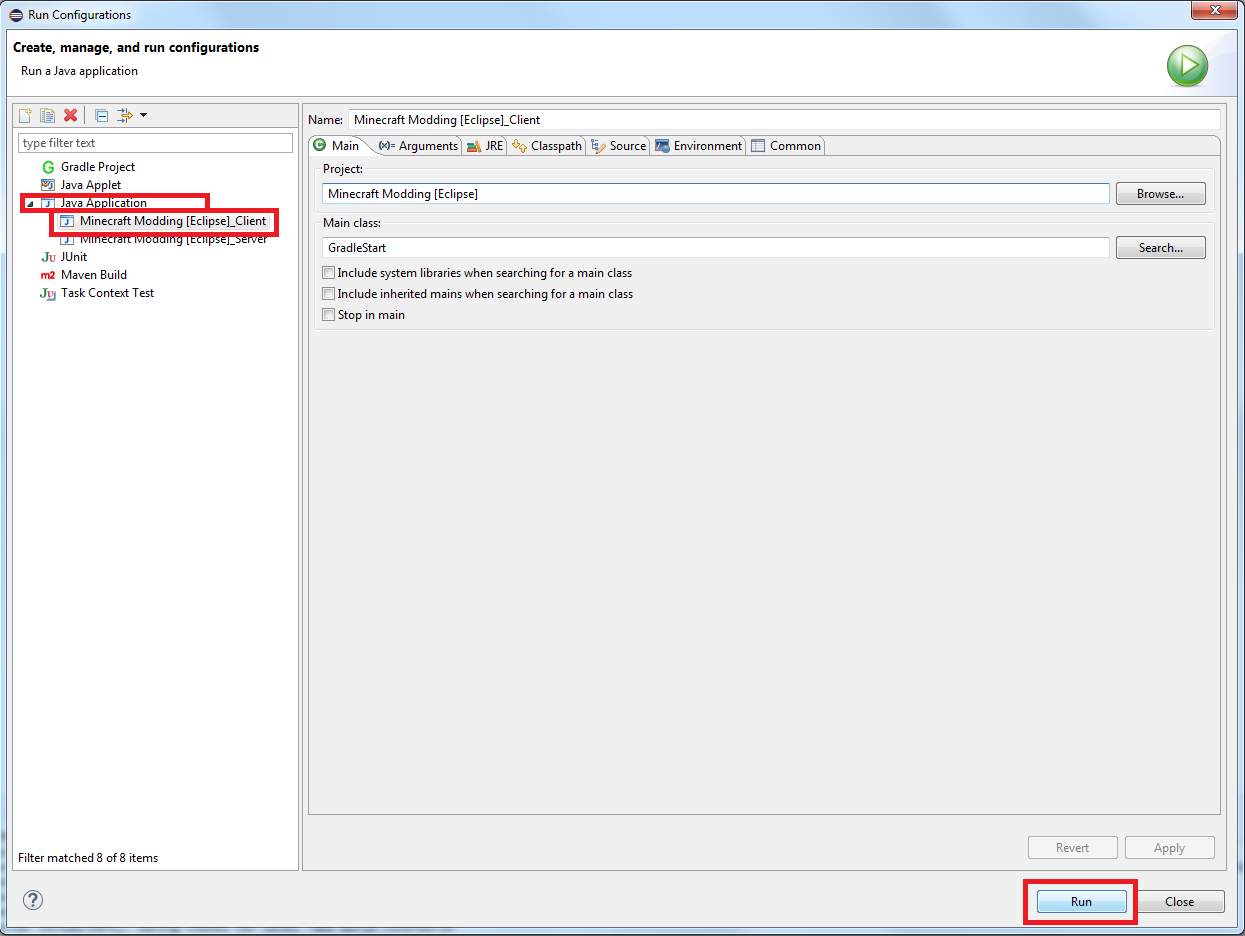The width and height of the screenshot is (1245, 936).
Task: Check Include inherited mains option
Action: pyautogui.click(x=329, y=294)
